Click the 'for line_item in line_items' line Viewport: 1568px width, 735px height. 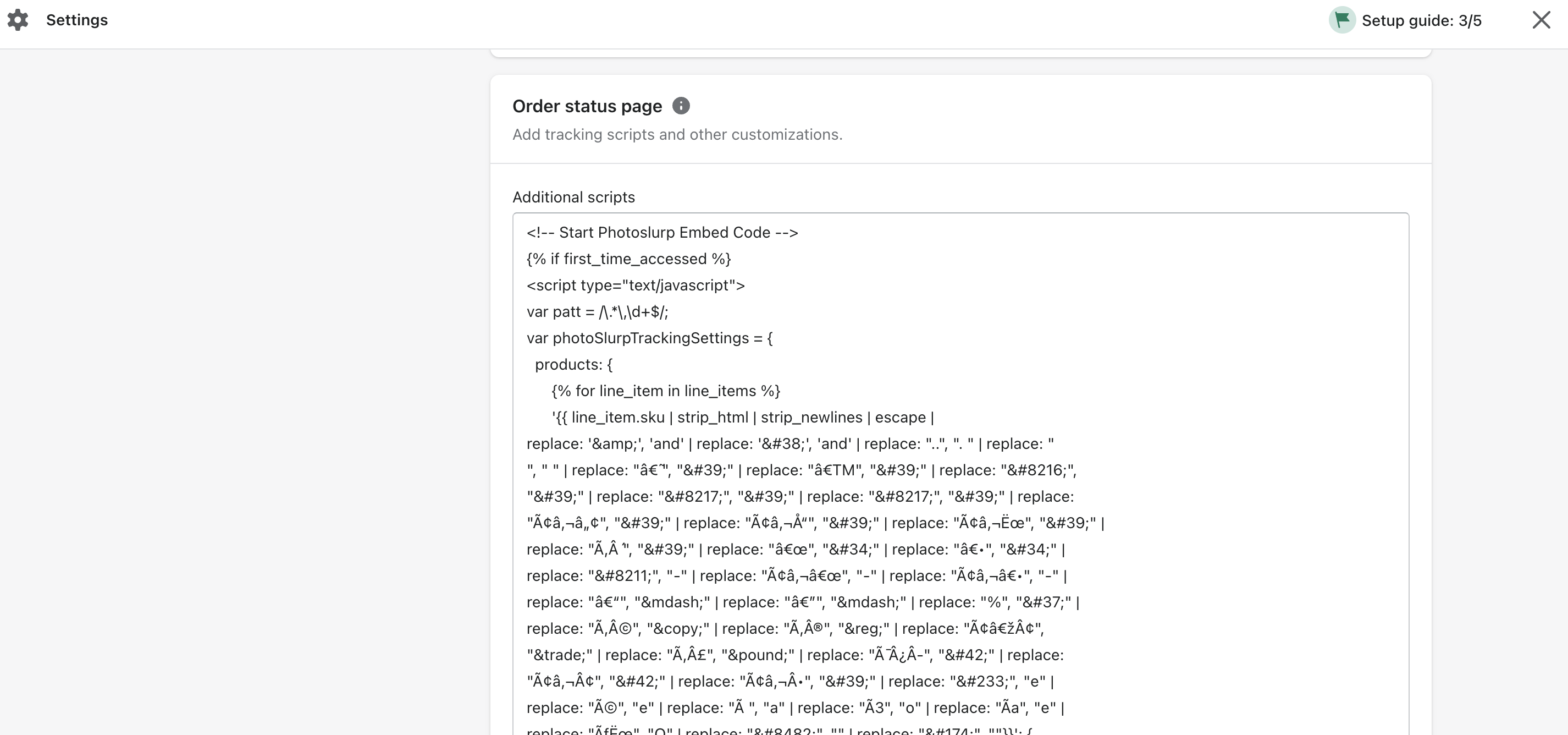coord(666,391)
